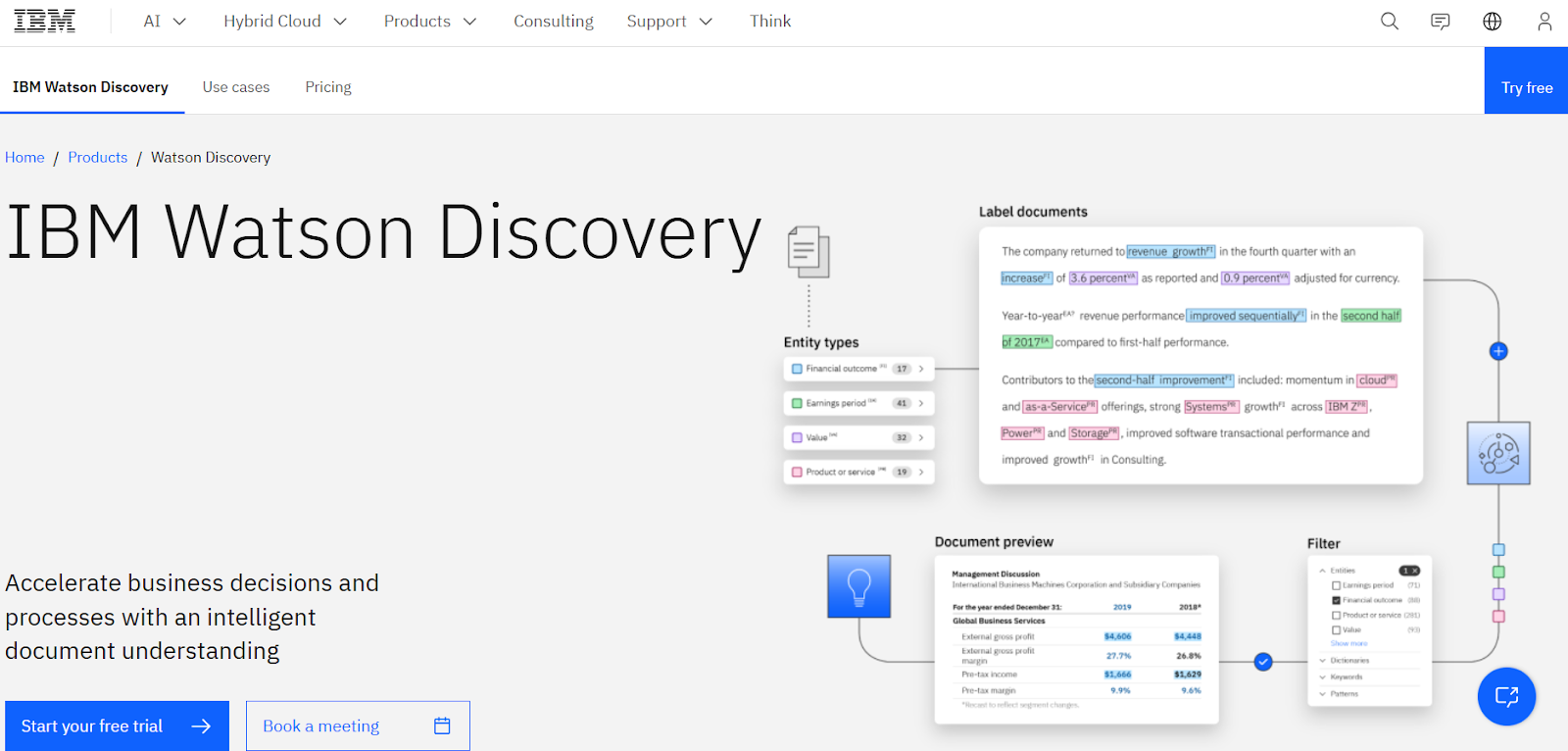Check the Product or service filter checkbox
Screen dimensions: 1568x751
pos(1336,615)
